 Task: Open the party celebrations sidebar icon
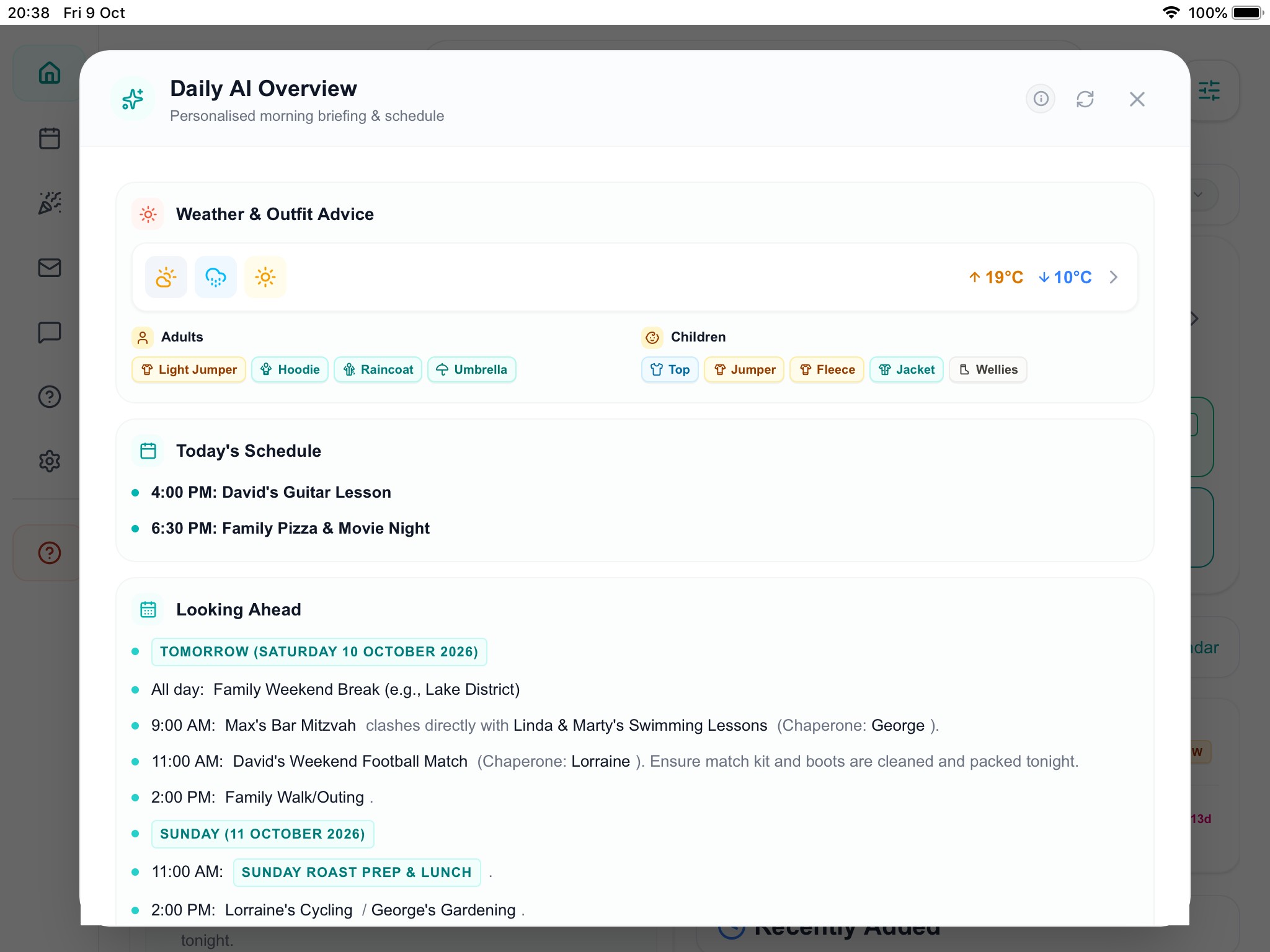point(50,203)
